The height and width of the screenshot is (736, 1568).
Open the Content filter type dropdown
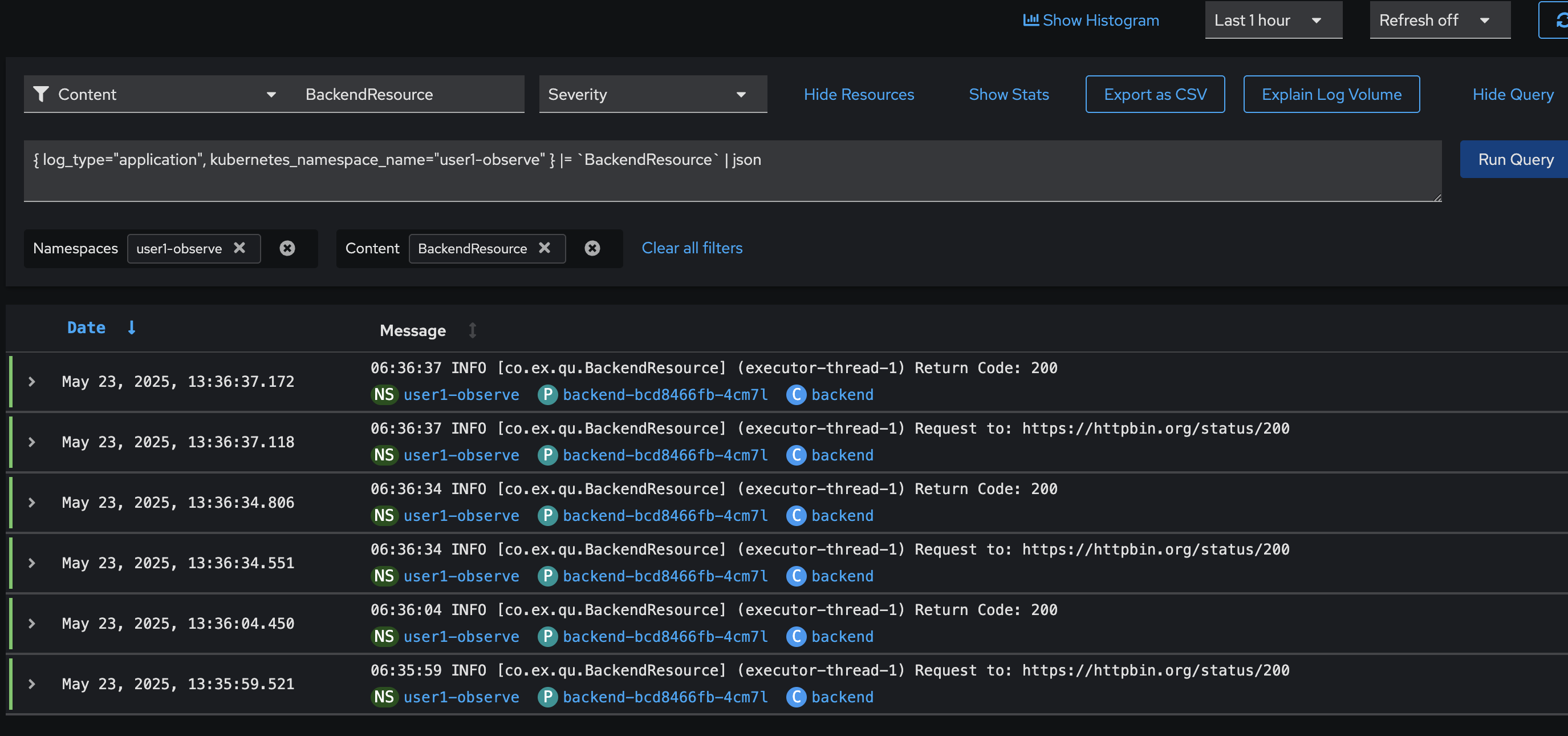pyautogui.click(x=161, y=94)
